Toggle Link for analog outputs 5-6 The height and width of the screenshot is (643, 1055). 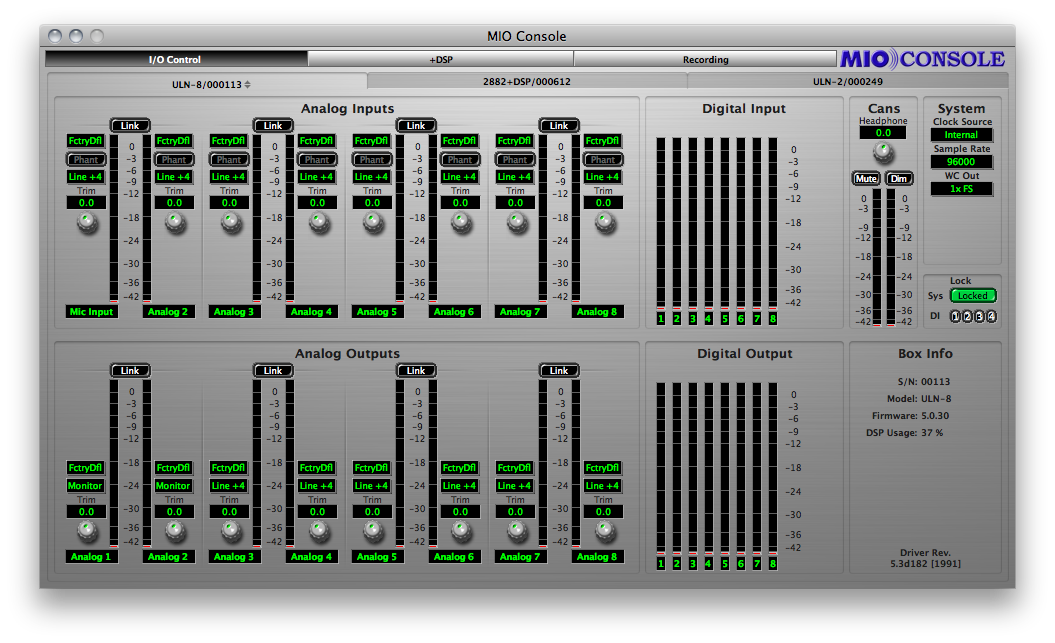click(x=416, y=371)
